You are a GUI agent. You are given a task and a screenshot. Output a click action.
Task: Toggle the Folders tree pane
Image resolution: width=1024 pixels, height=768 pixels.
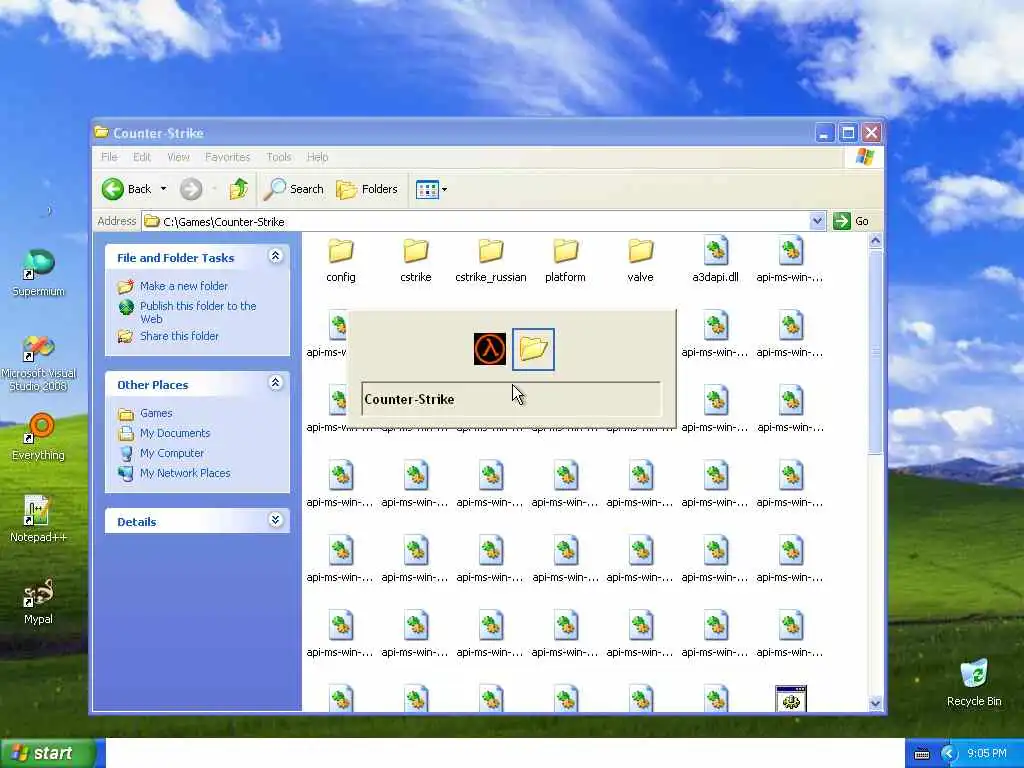coord(366,189)
